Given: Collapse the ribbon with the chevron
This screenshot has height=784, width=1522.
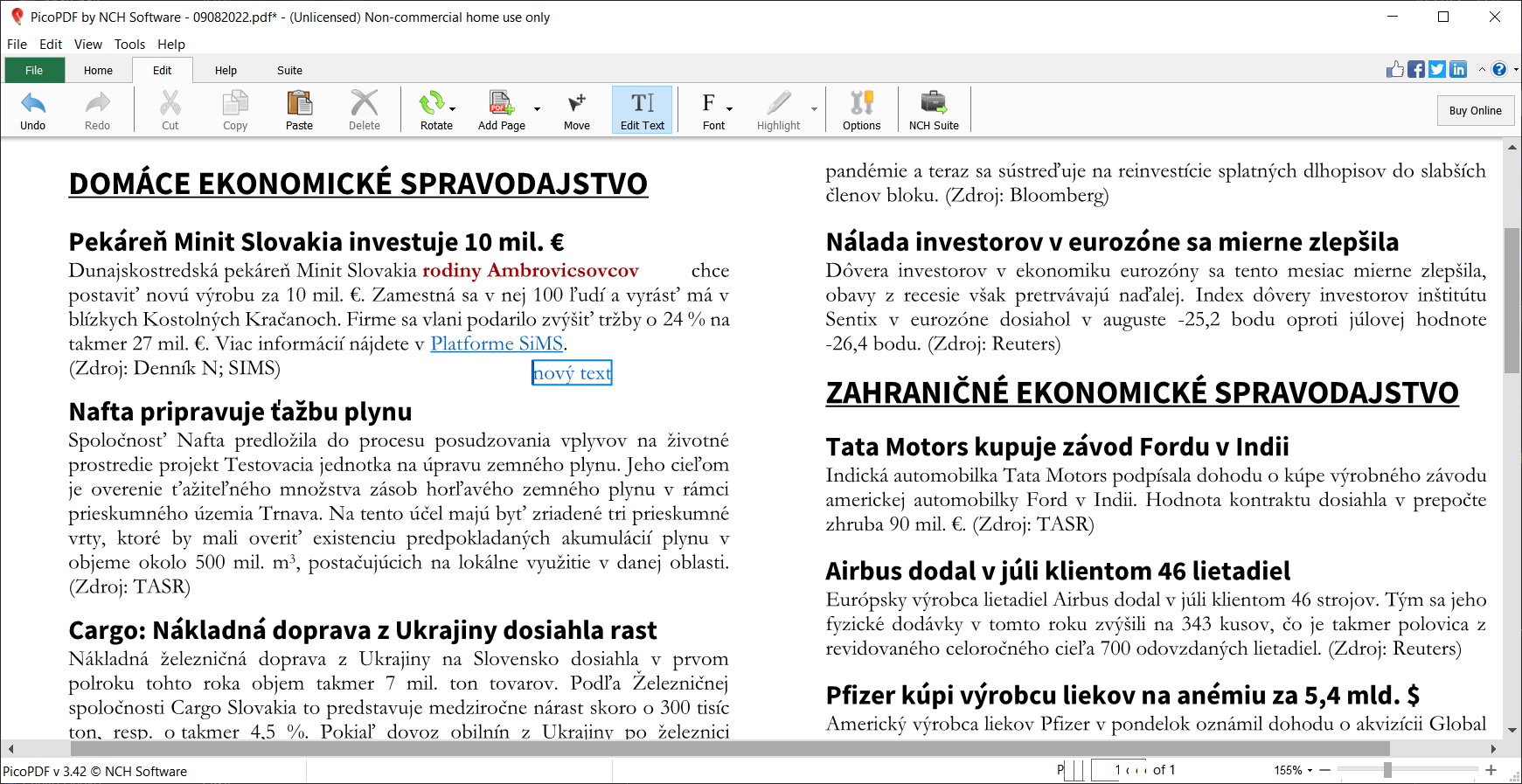Looking at the screenshot, I should click(1482, 70).
